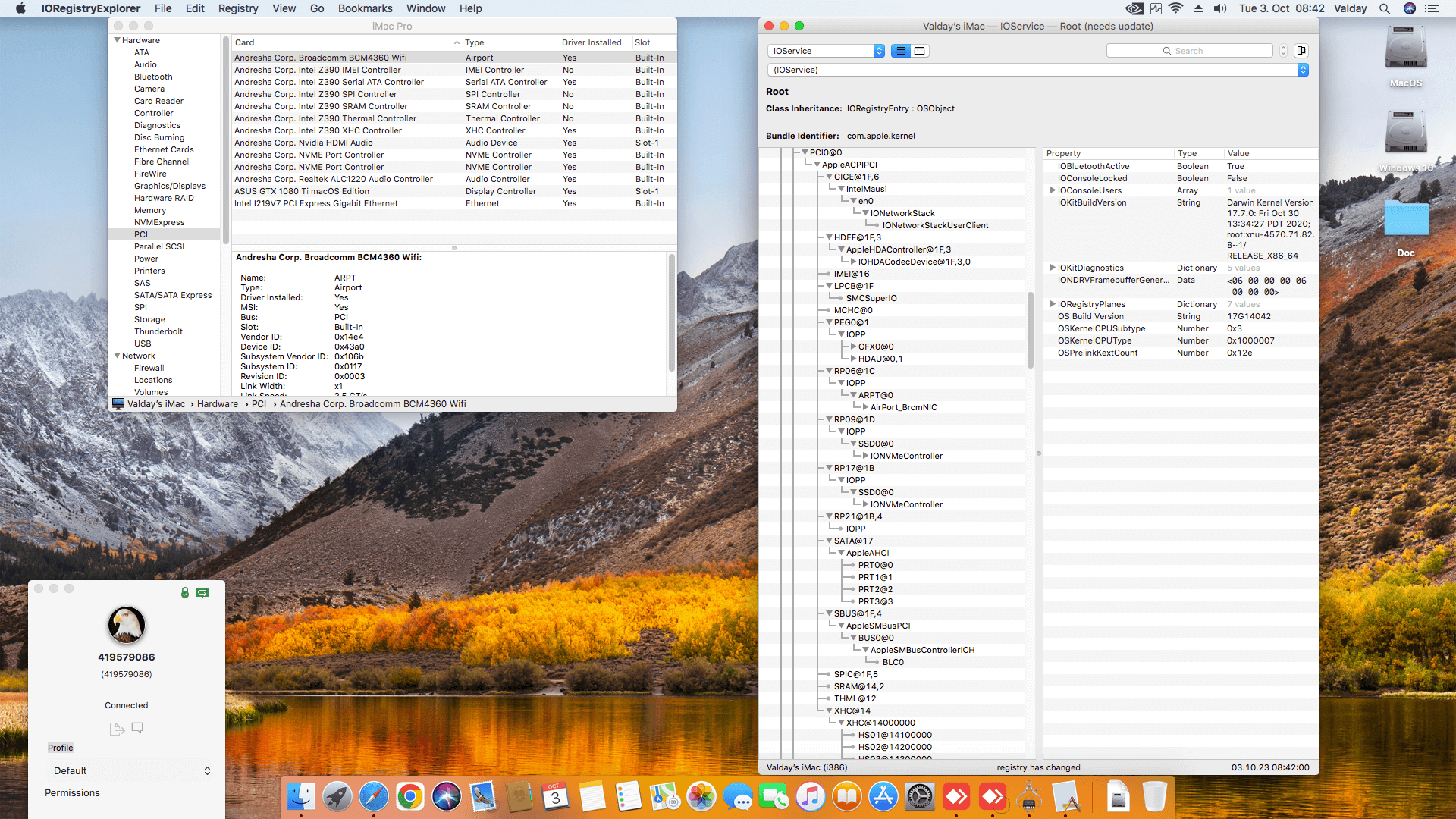The width and height of the screenshot is (1456, 819).
Task: Select Firewall under Network in sidebar
Action: (x=149, y=368)
